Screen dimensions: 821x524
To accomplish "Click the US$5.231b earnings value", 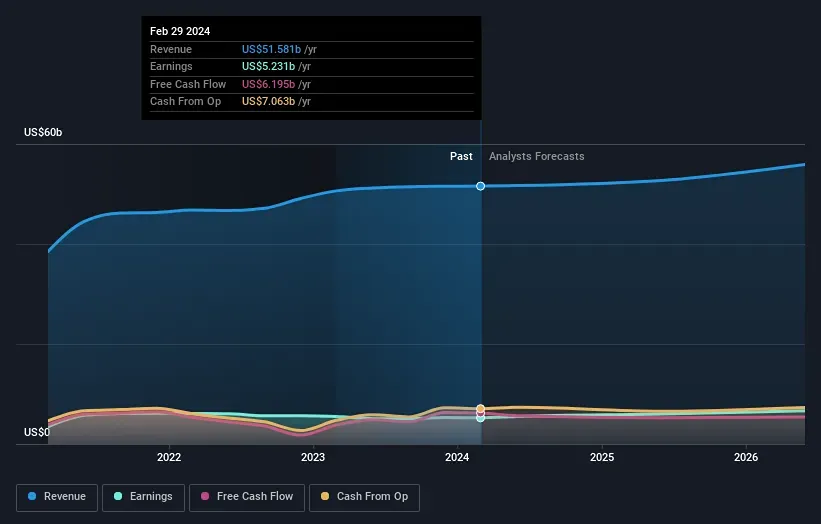I will tap(269, 66).
